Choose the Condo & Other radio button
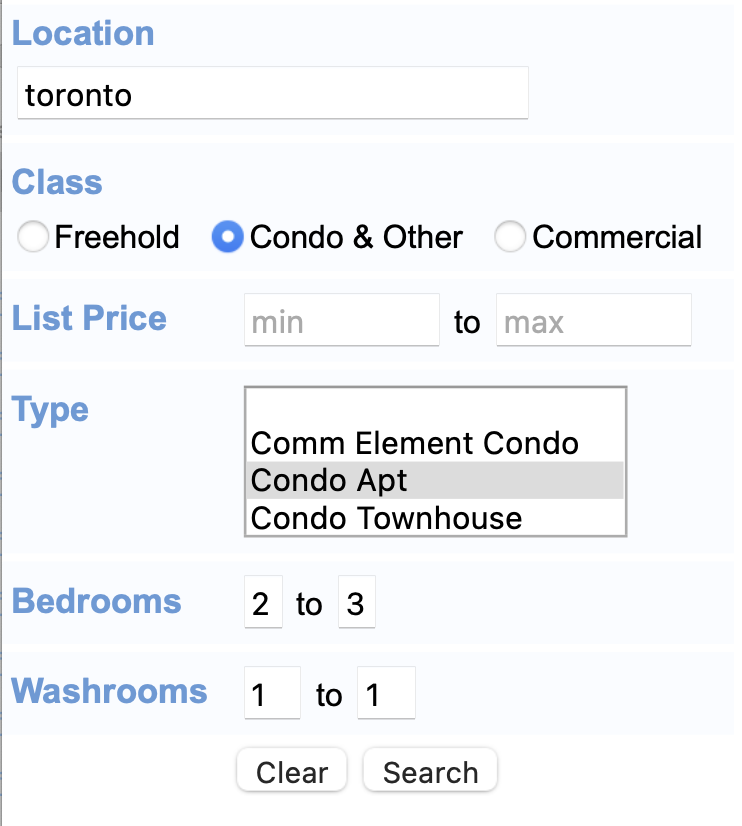The image size is (742, 826). 228,237
